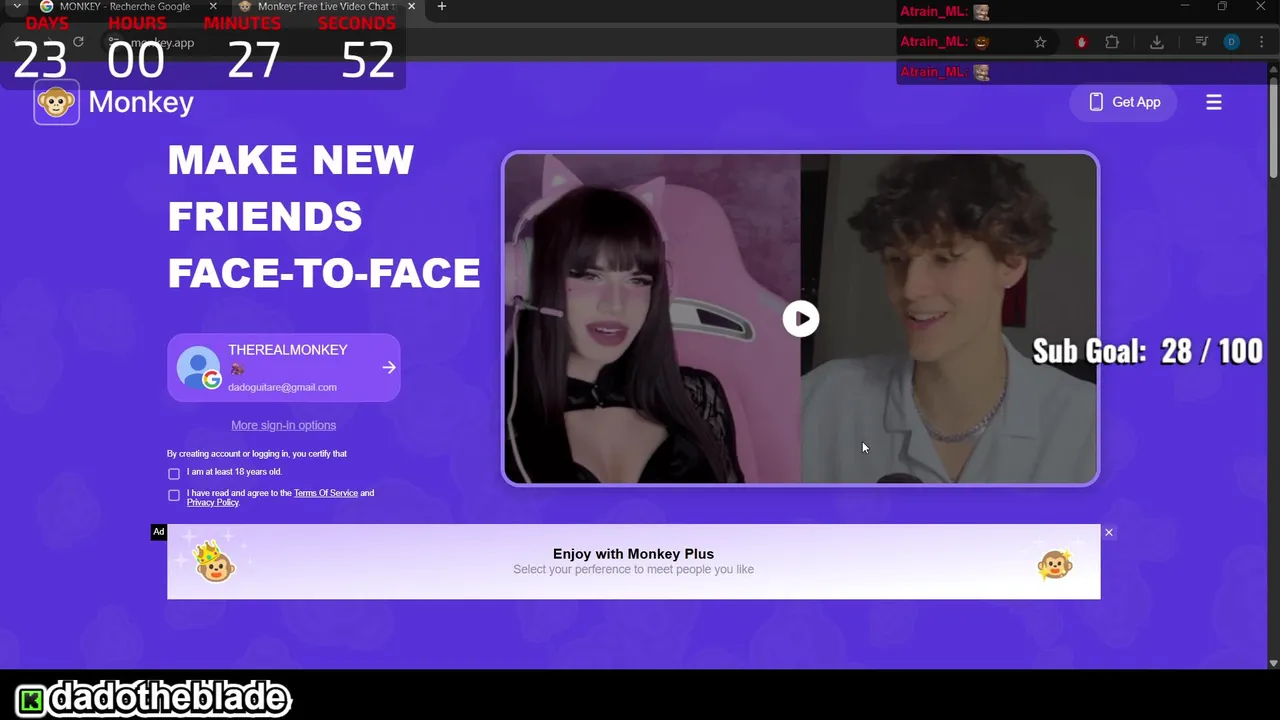
Task: Reload the page
Action: [78, 42]
